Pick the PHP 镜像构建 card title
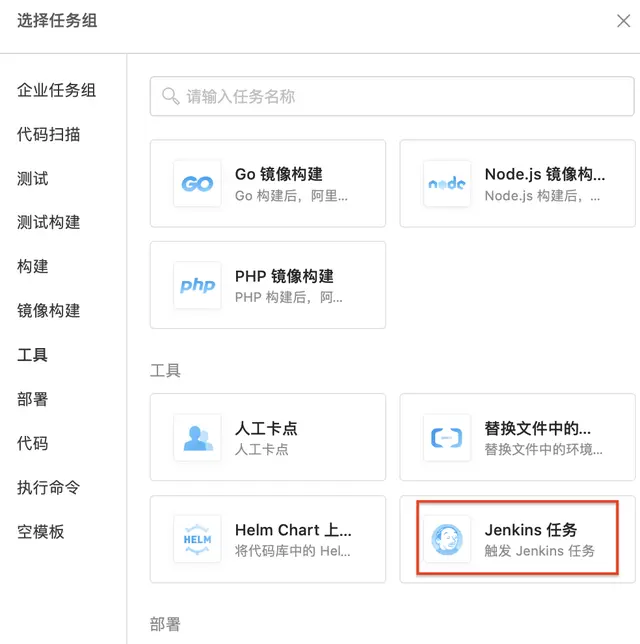 (x=284, y=276)
